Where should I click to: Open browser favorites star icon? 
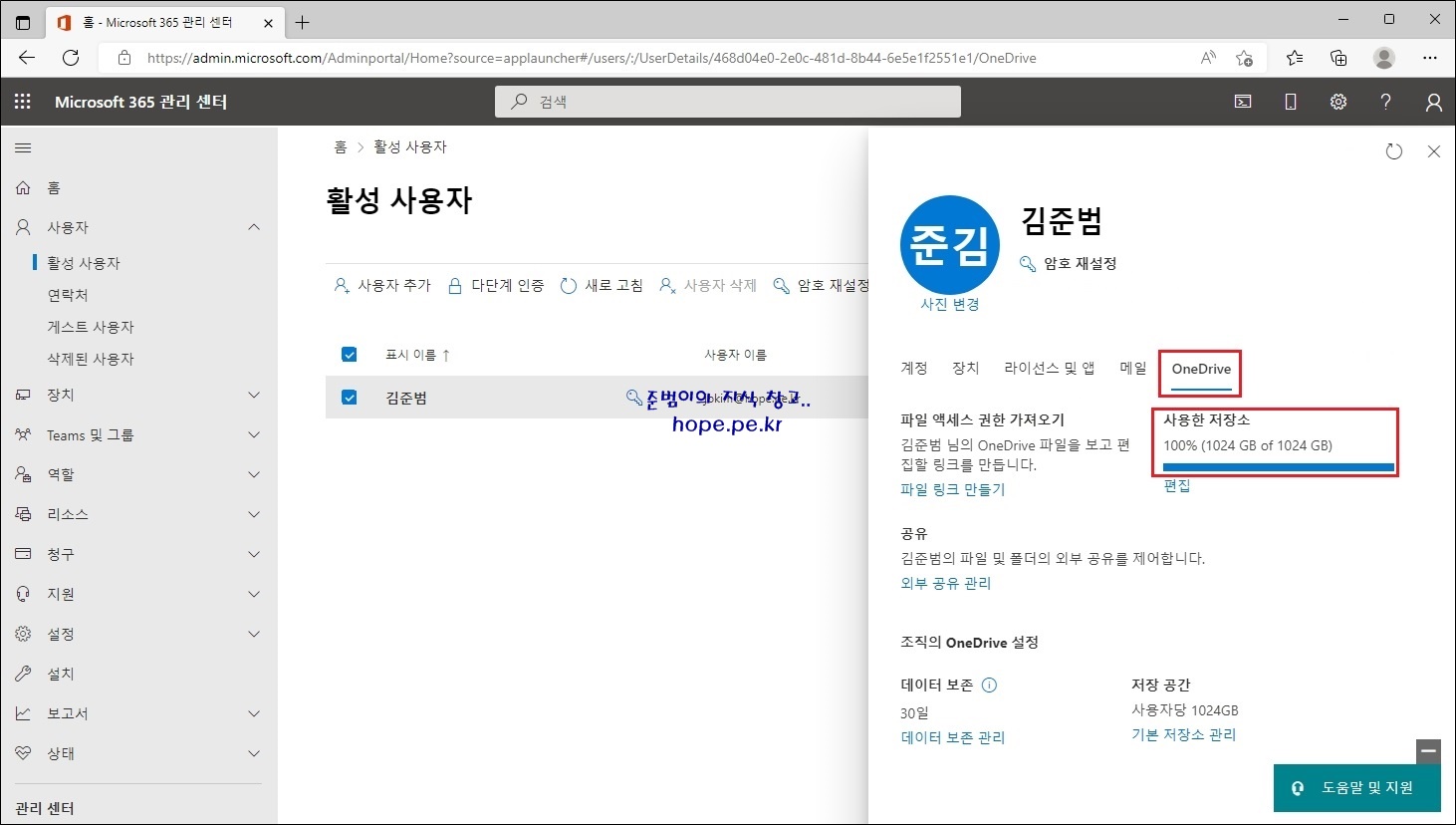1295,58
